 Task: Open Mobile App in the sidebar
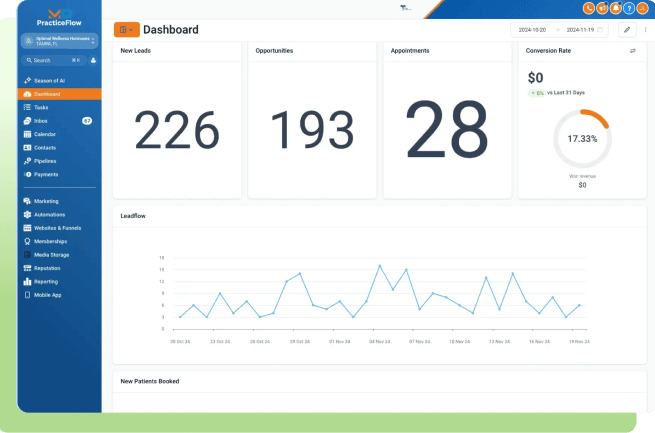click(x=59, y=294)
